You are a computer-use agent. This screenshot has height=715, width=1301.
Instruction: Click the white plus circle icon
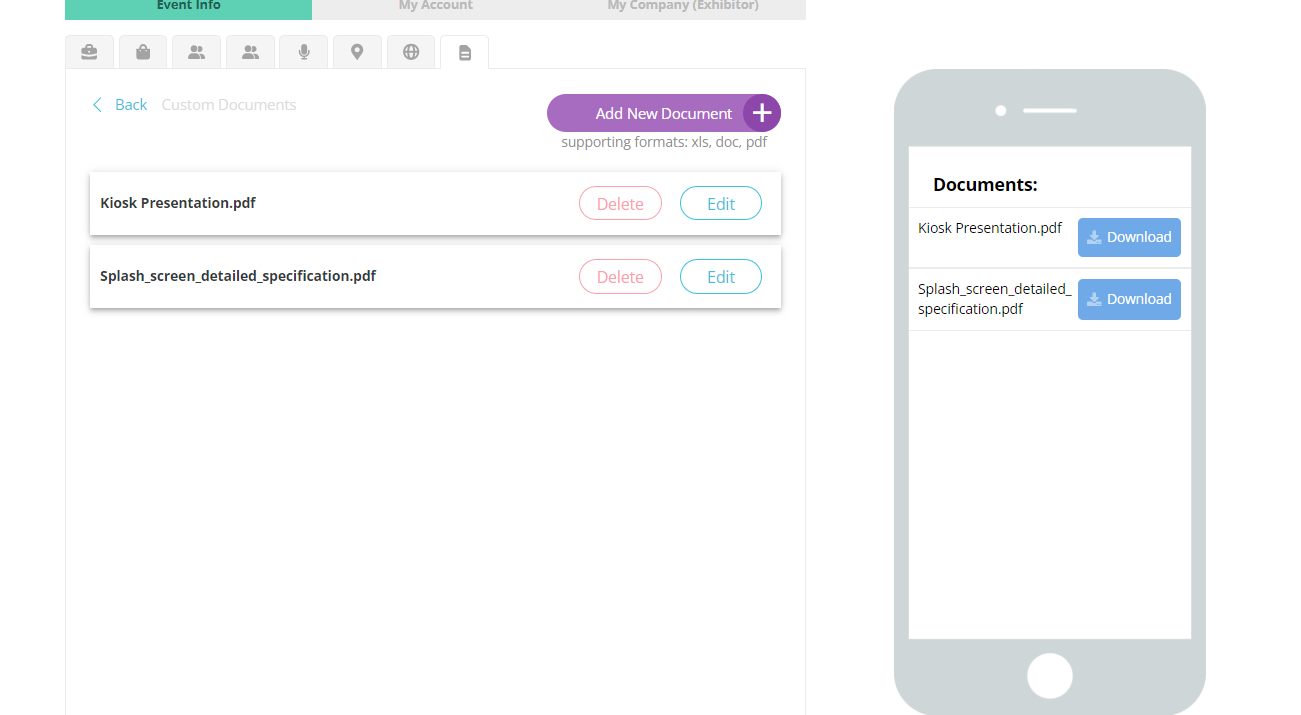coord(762,113)
